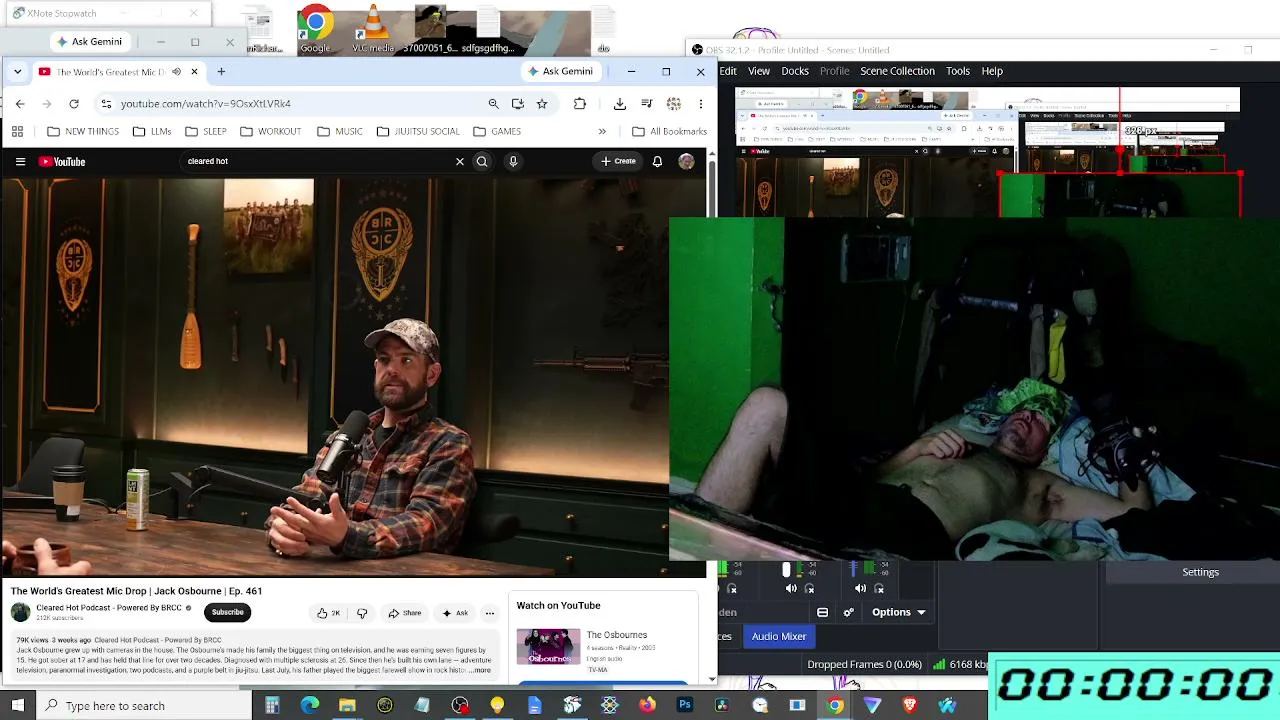
Task: Open File Explorer from the taskbar
Action: [x=347, y=706]
